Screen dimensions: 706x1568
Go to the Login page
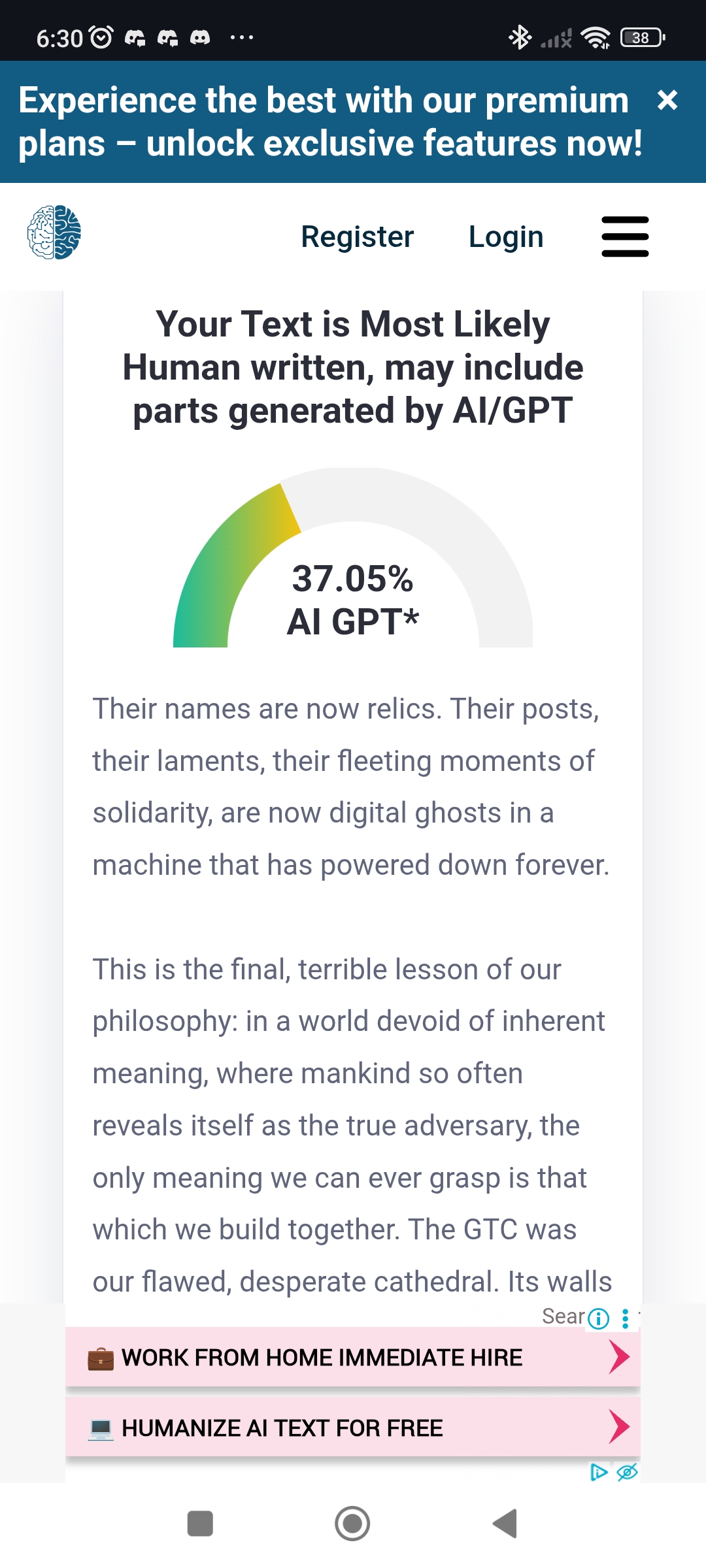point(505,237)
